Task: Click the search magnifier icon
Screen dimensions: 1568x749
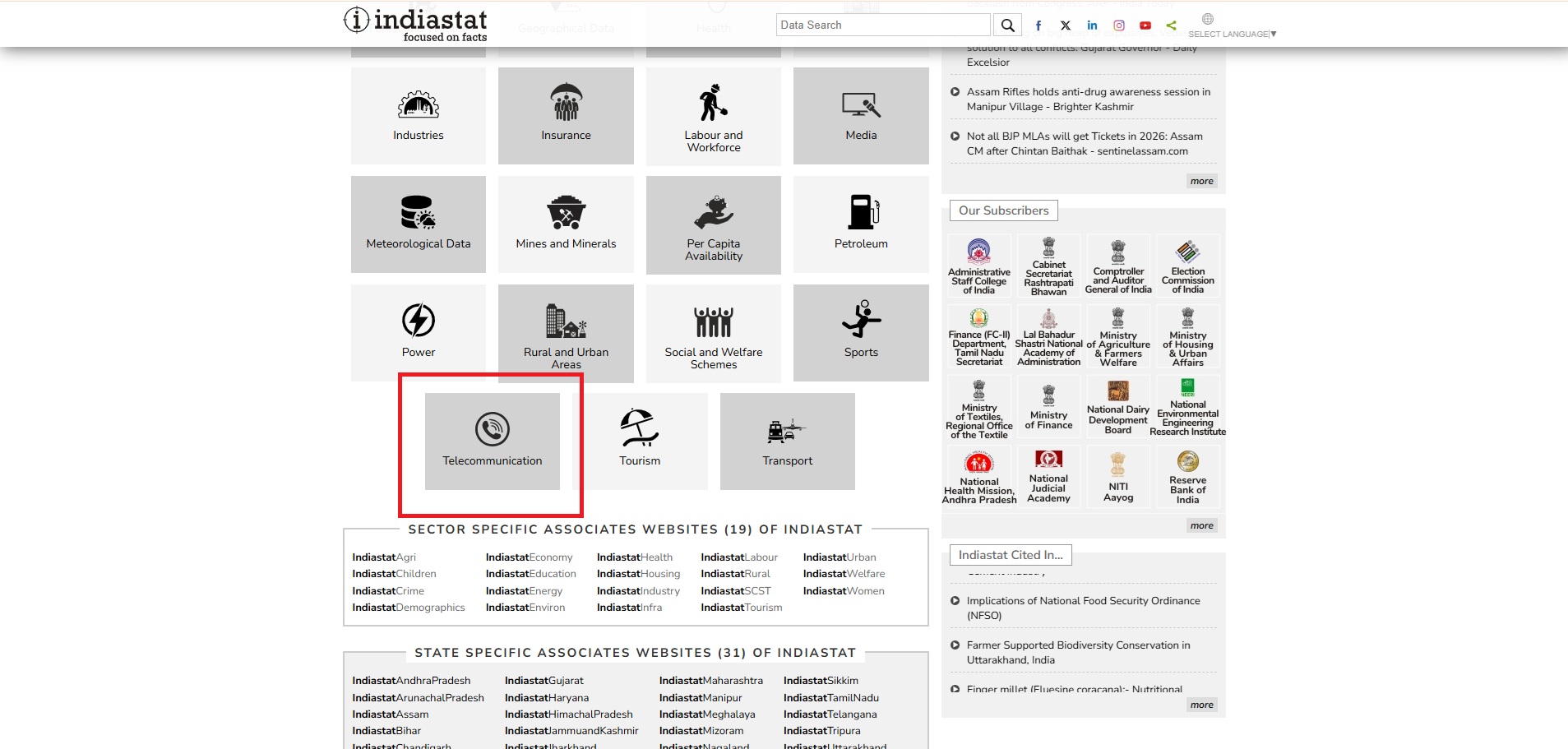Action: [1007, 25]
